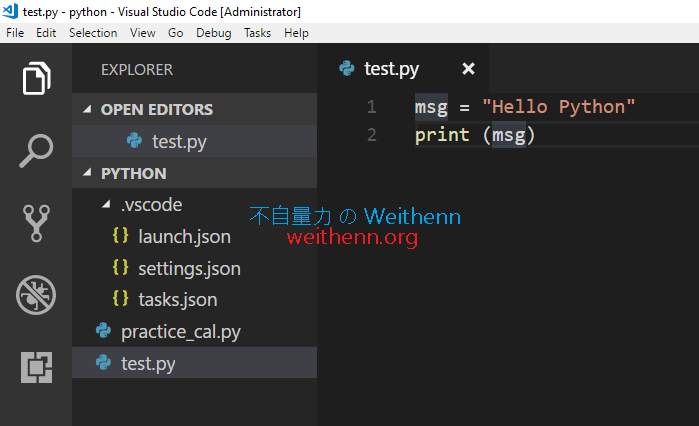Screen dimensions: 699x426
Task: Click the Python icon on test.py tab
Action: tap(347, 69)
